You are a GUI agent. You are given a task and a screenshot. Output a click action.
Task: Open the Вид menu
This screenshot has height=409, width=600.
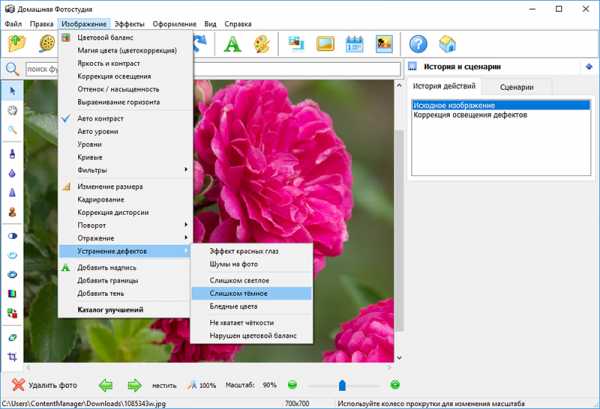pos(210,24)
